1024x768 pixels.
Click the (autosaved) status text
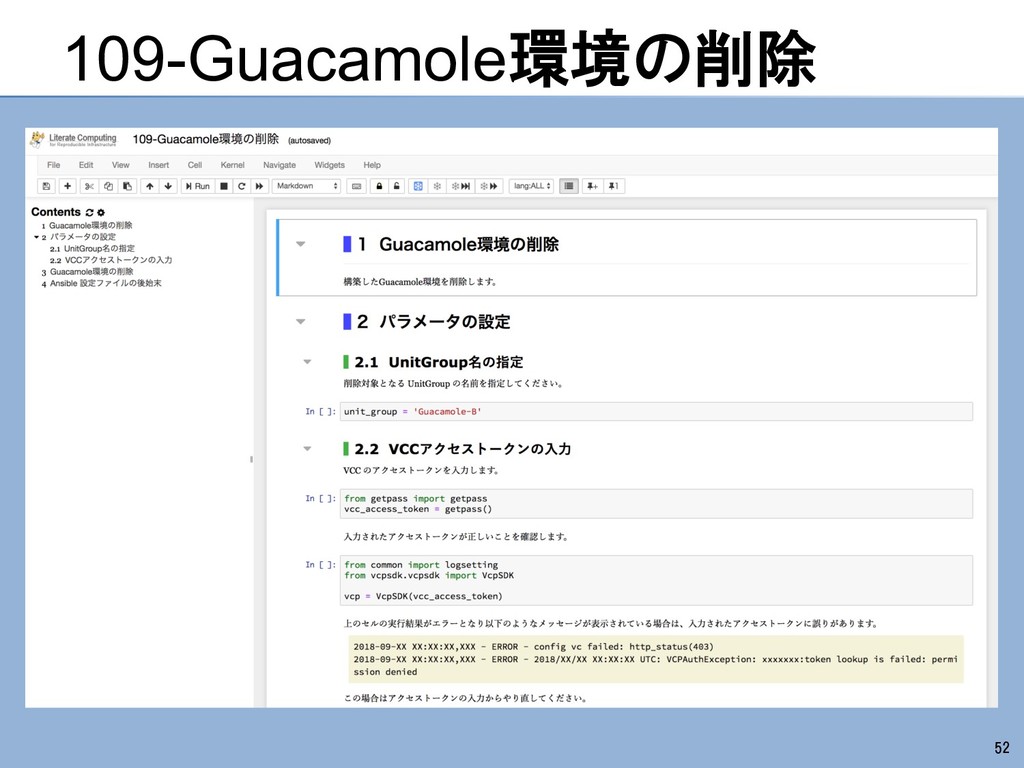(x=310, y=140)
